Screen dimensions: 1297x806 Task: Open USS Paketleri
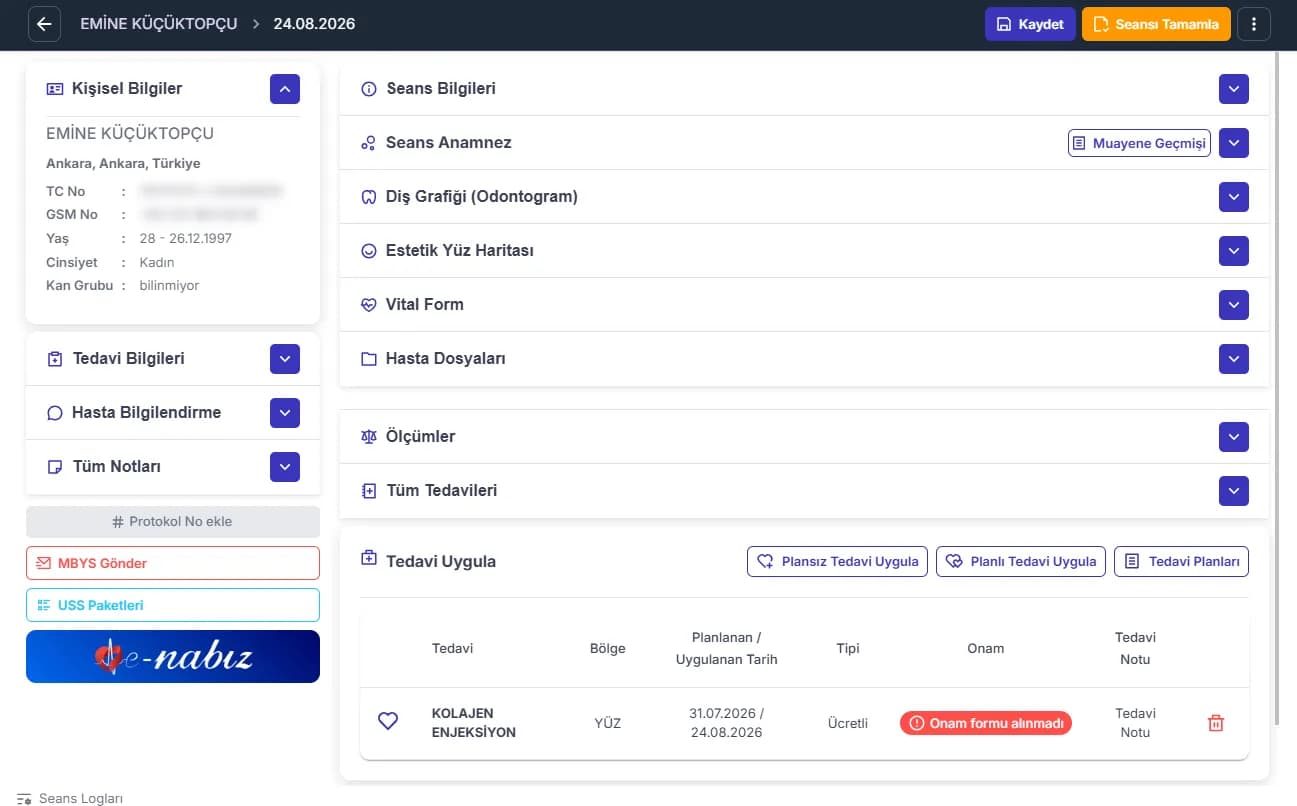click(173, 605)
